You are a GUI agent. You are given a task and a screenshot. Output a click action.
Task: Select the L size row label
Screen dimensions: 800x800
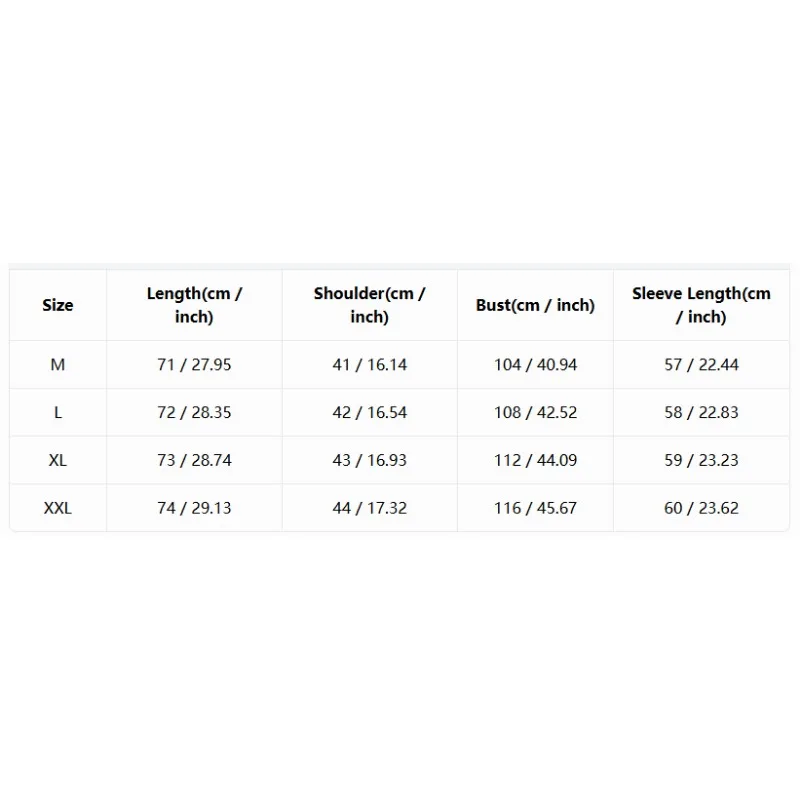(58, 412)
